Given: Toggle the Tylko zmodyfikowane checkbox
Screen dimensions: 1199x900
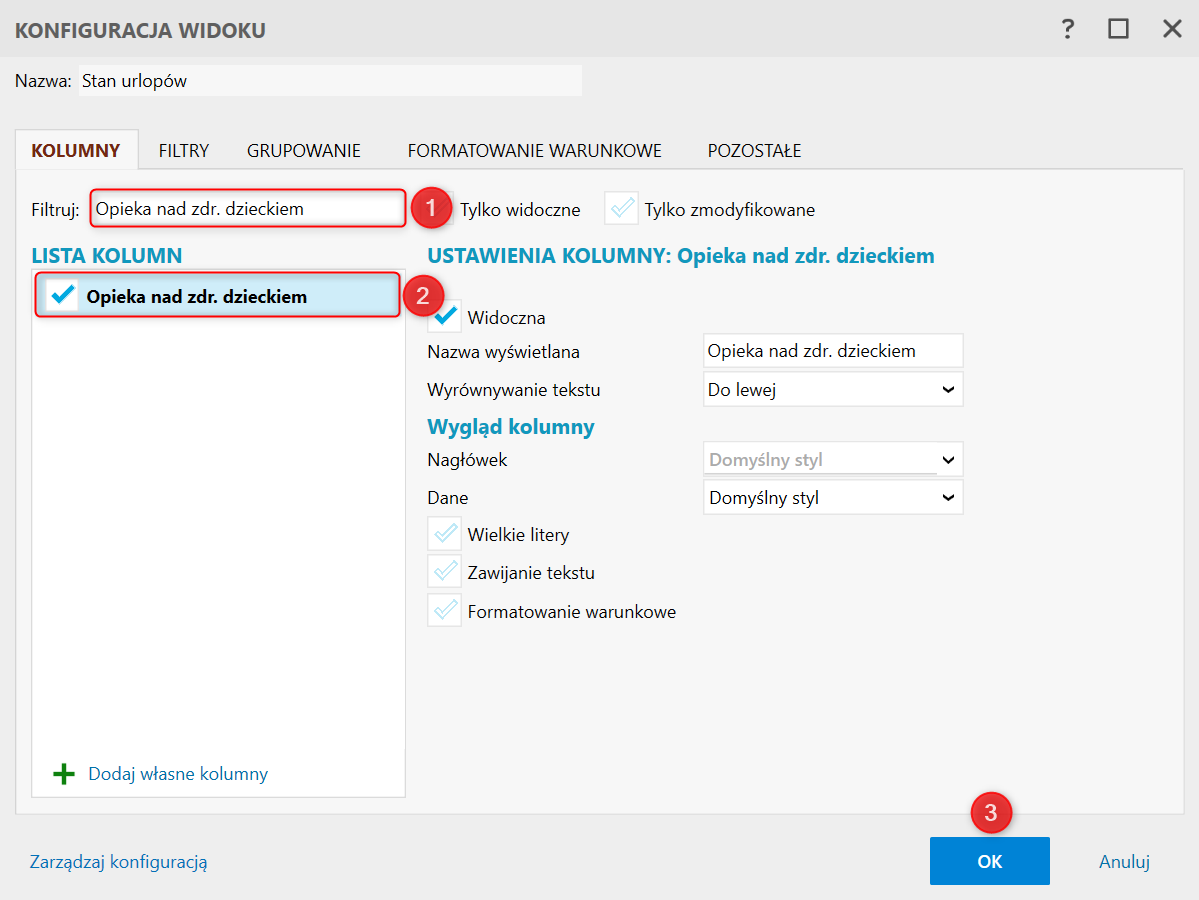Looking at the screenshot, I should (622, 209).
